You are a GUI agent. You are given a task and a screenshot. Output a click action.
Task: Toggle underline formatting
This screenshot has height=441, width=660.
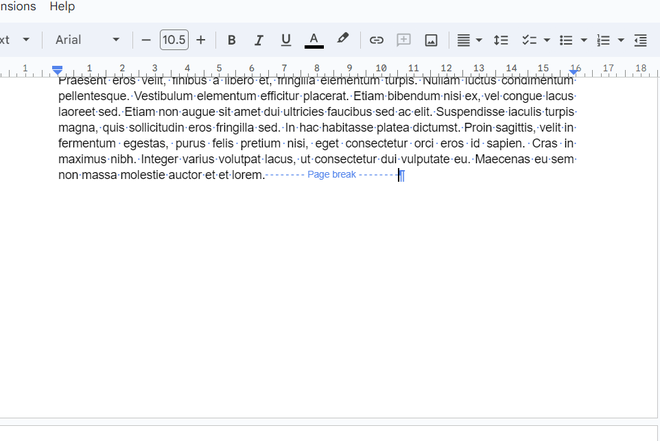click(x=286, y=40)
